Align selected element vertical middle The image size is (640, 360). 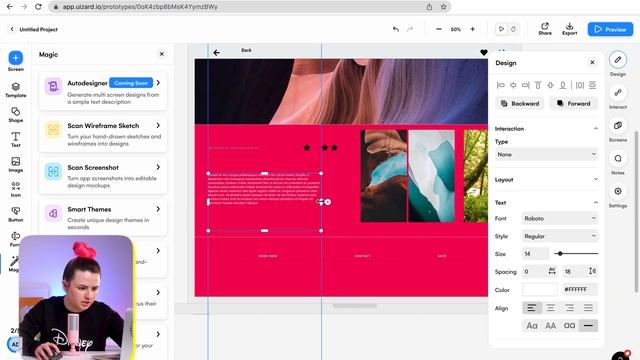pos(550,85)
